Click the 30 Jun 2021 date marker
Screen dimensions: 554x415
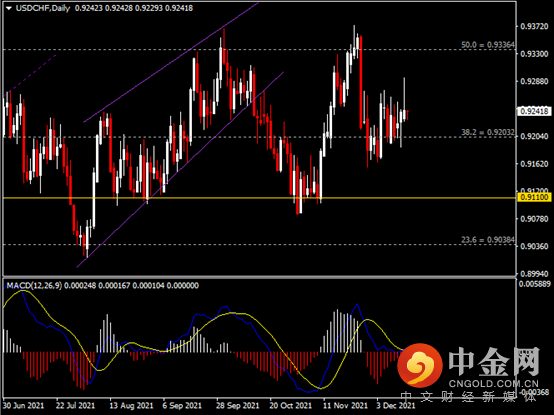tap(23, 405)
